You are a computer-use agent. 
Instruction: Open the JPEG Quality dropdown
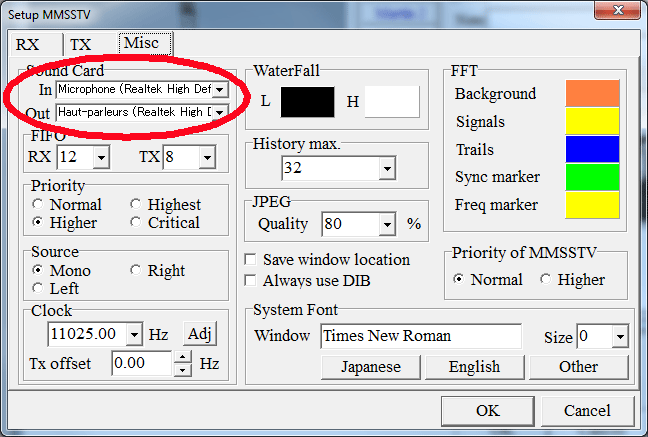point(387,224)
